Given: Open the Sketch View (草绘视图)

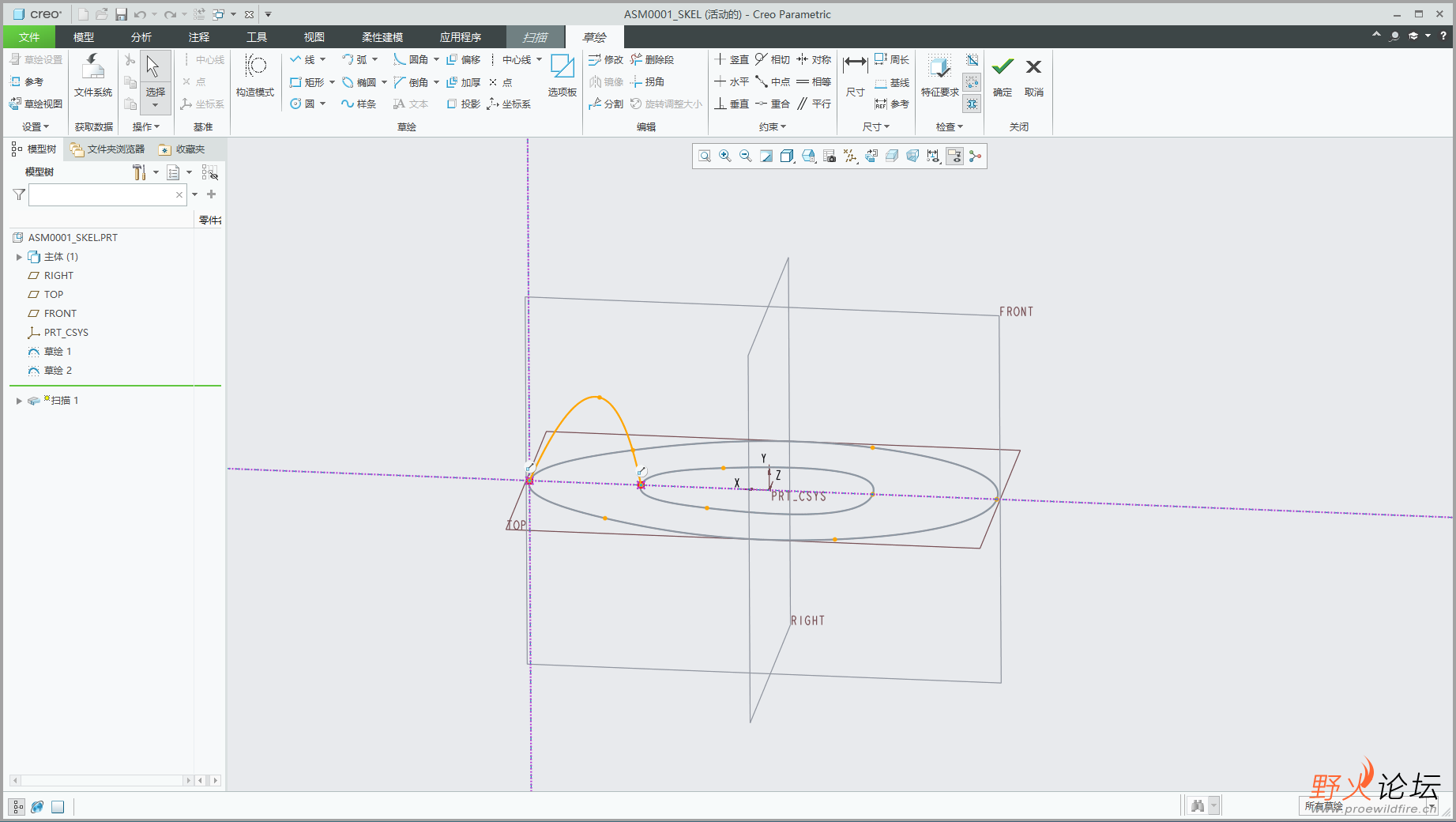Looking at the screenshot, I should pos(36,104).
